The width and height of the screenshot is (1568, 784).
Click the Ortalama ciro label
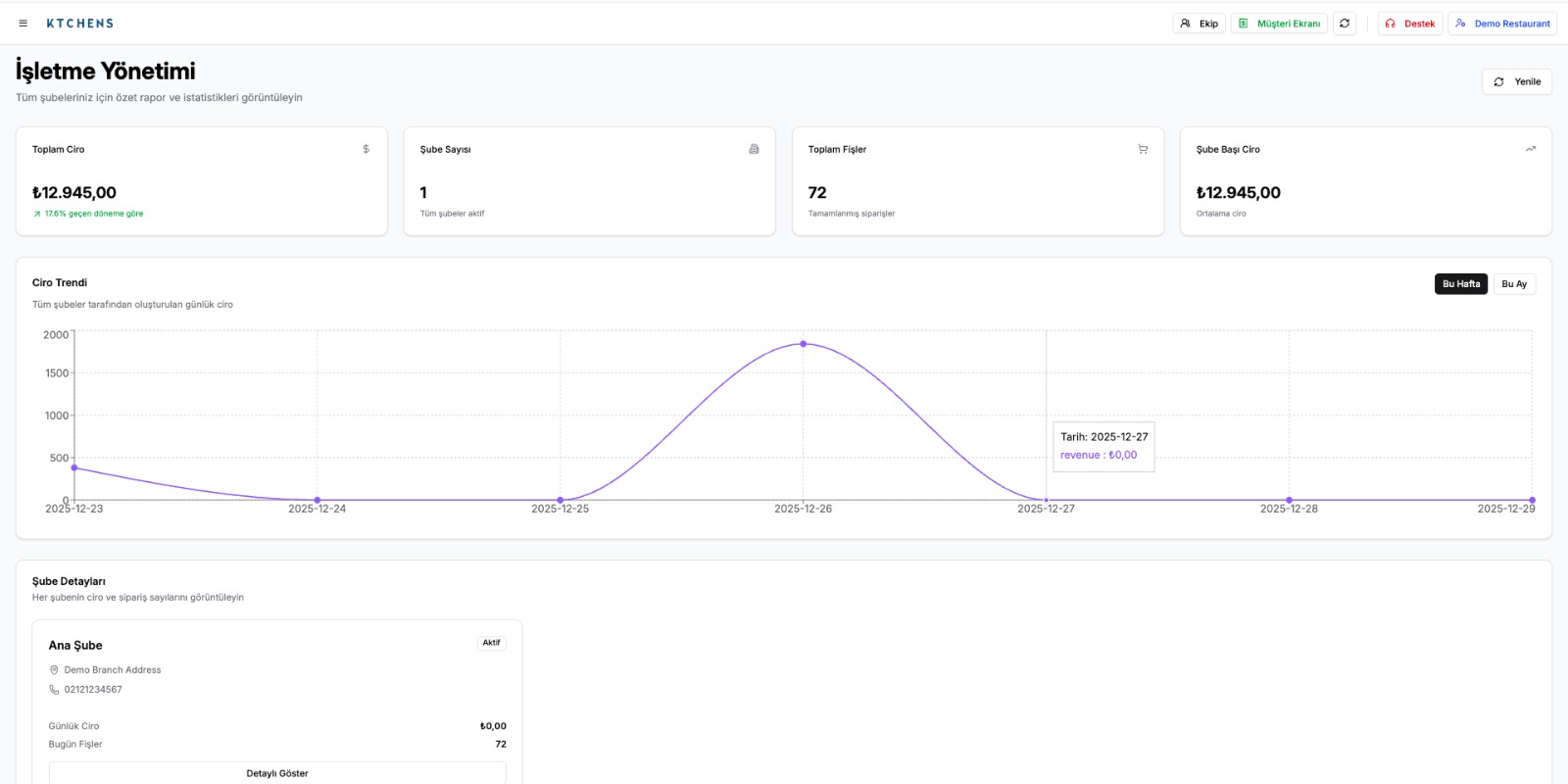point(1221,214)
